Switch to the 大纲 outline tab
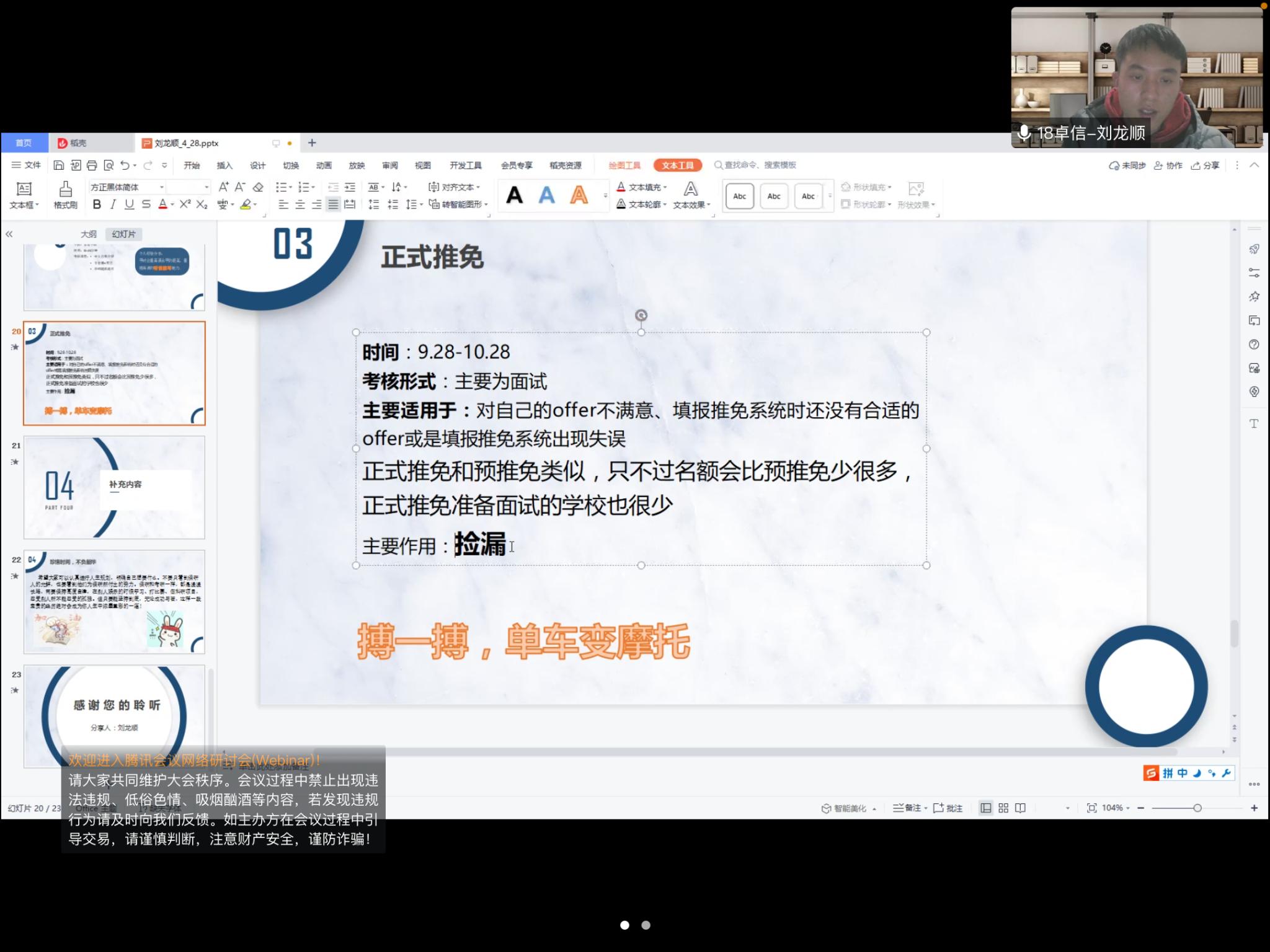 89,234
